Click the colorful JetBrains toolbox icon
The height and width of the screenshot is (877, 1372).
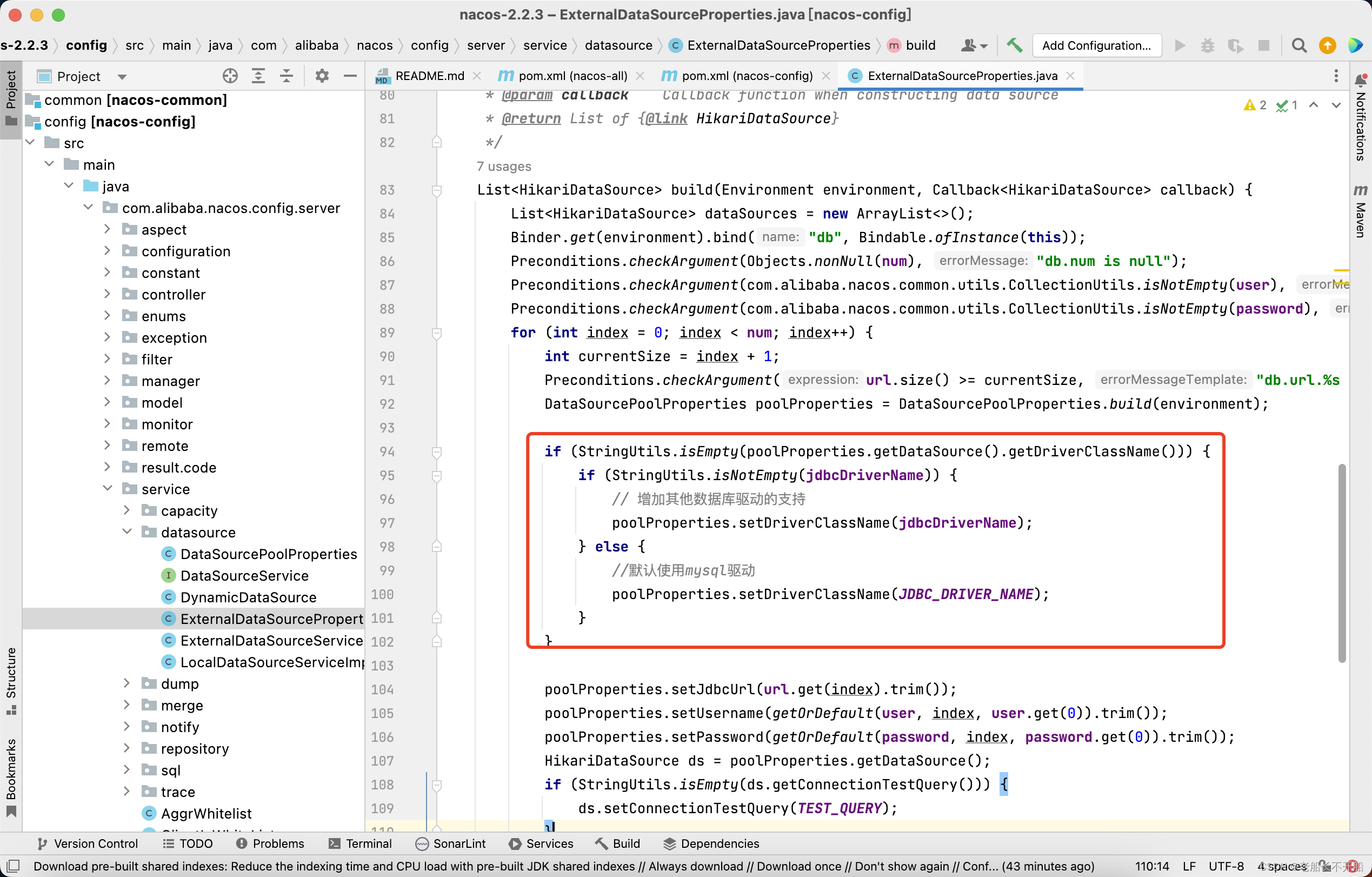[1355, 45]
